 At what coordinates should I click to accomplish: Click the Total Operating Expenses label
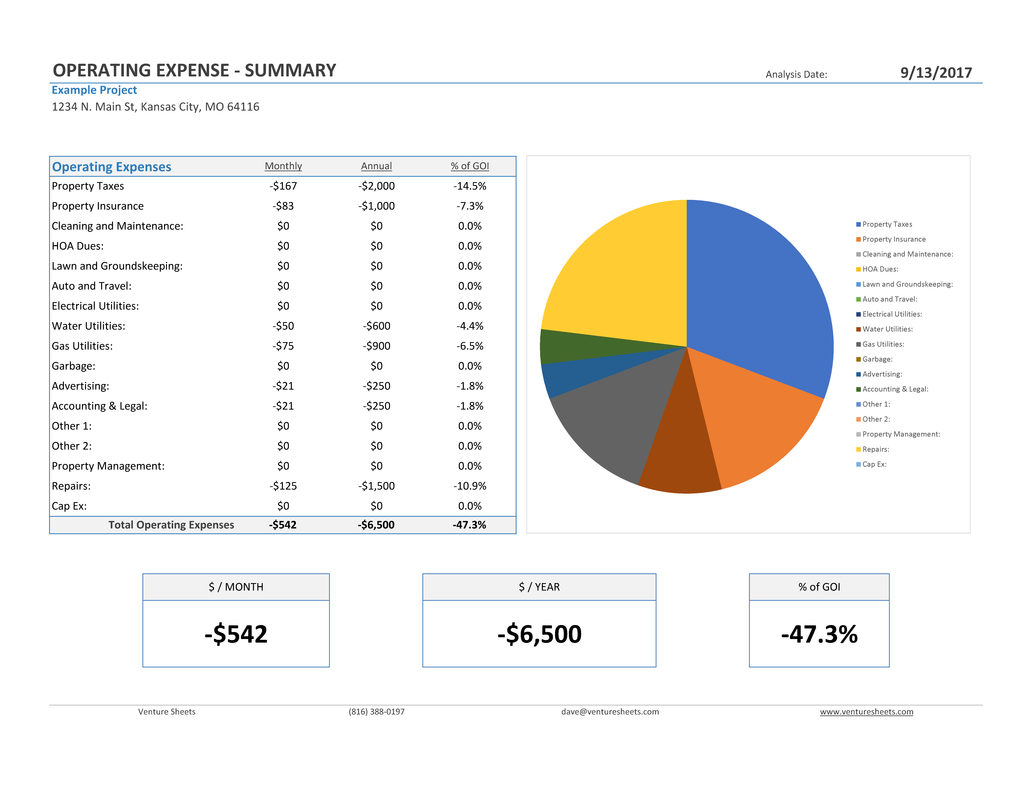(171, 525)
